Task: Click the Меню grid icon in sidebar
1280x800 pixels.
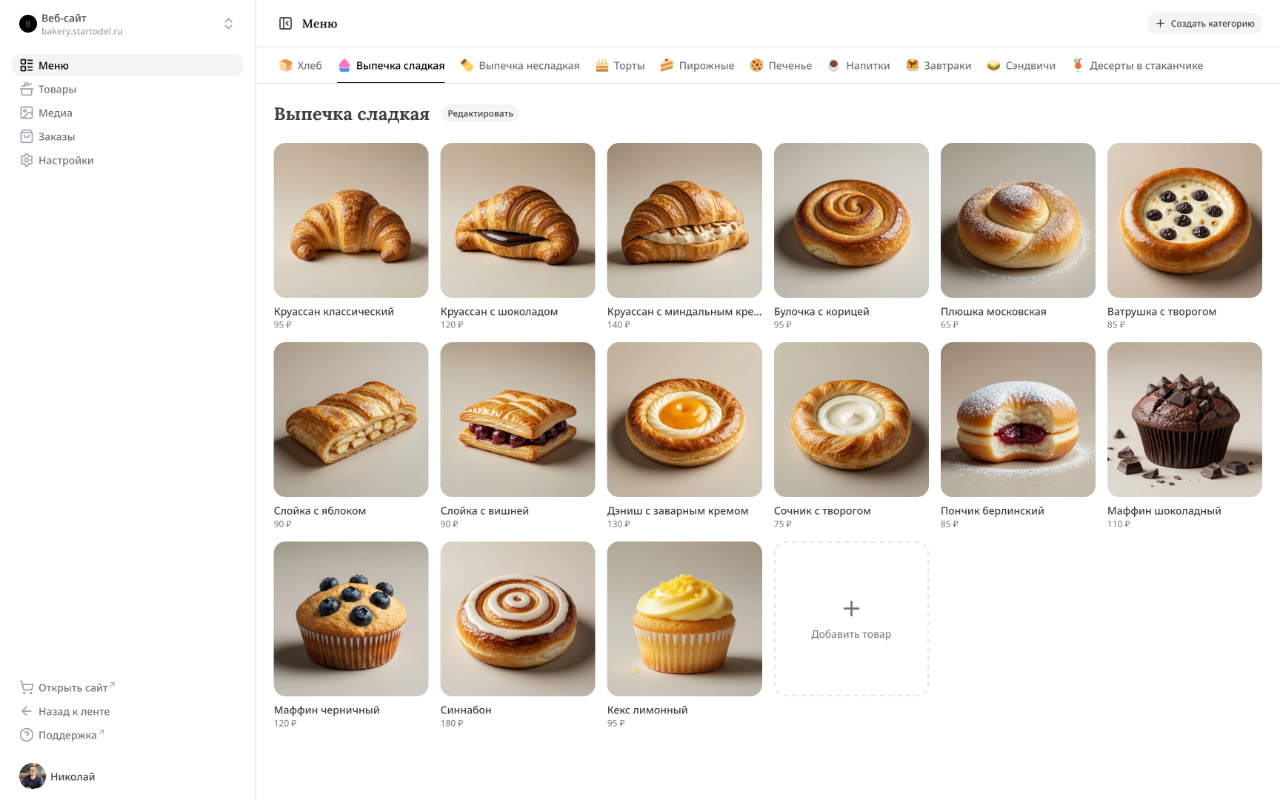Action: pyautogui.click(x=27, y=65)
